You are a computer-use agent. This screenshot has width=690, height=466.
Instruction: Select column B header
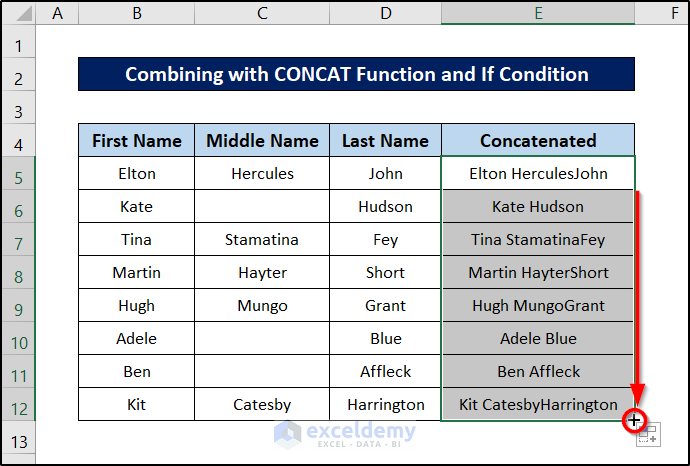pos(136,13)
